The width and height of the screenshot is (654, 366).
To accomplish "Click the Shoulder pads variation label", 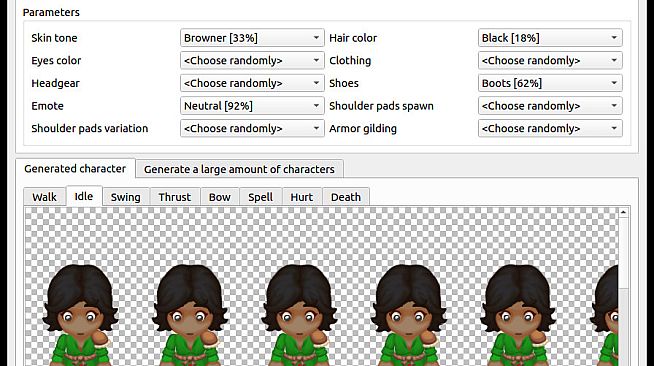I will [90, 128].
